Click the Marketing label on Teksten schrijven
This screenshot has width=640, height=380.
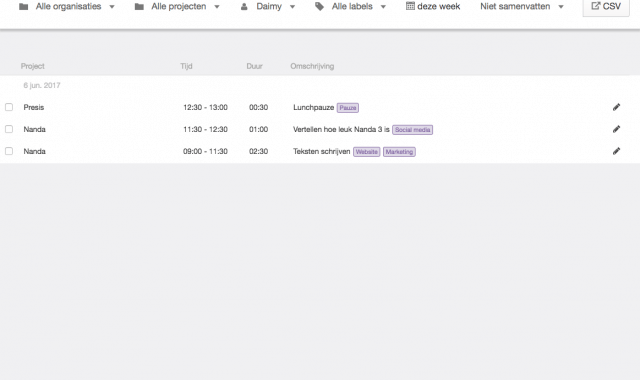(x=399, y=152)
